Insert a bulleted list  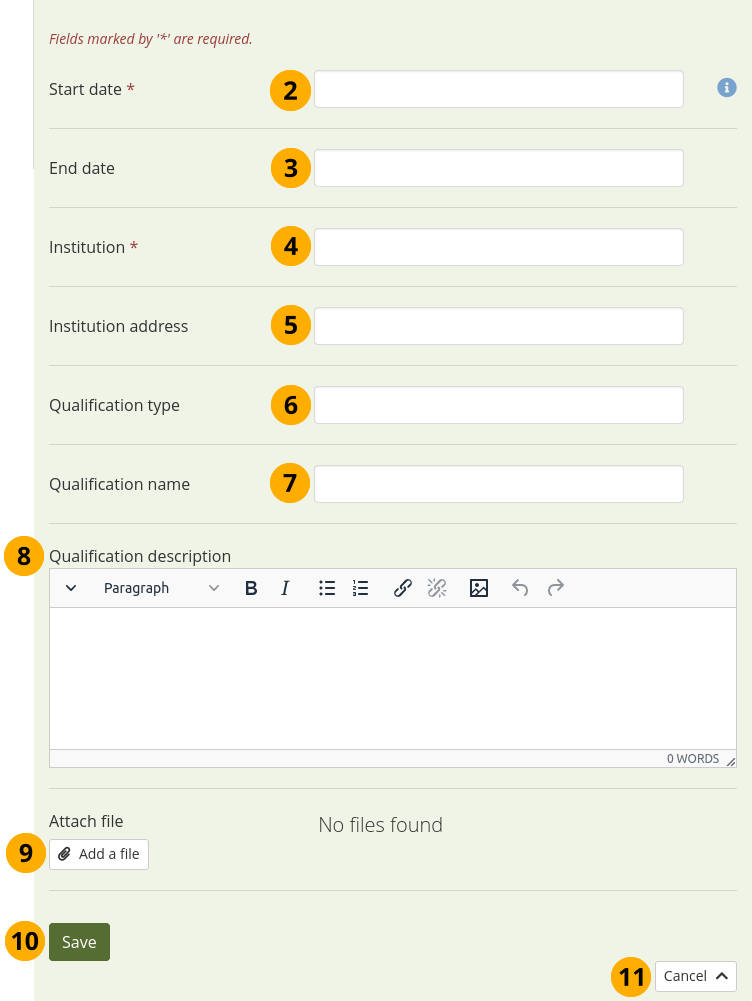coord(327,588)
